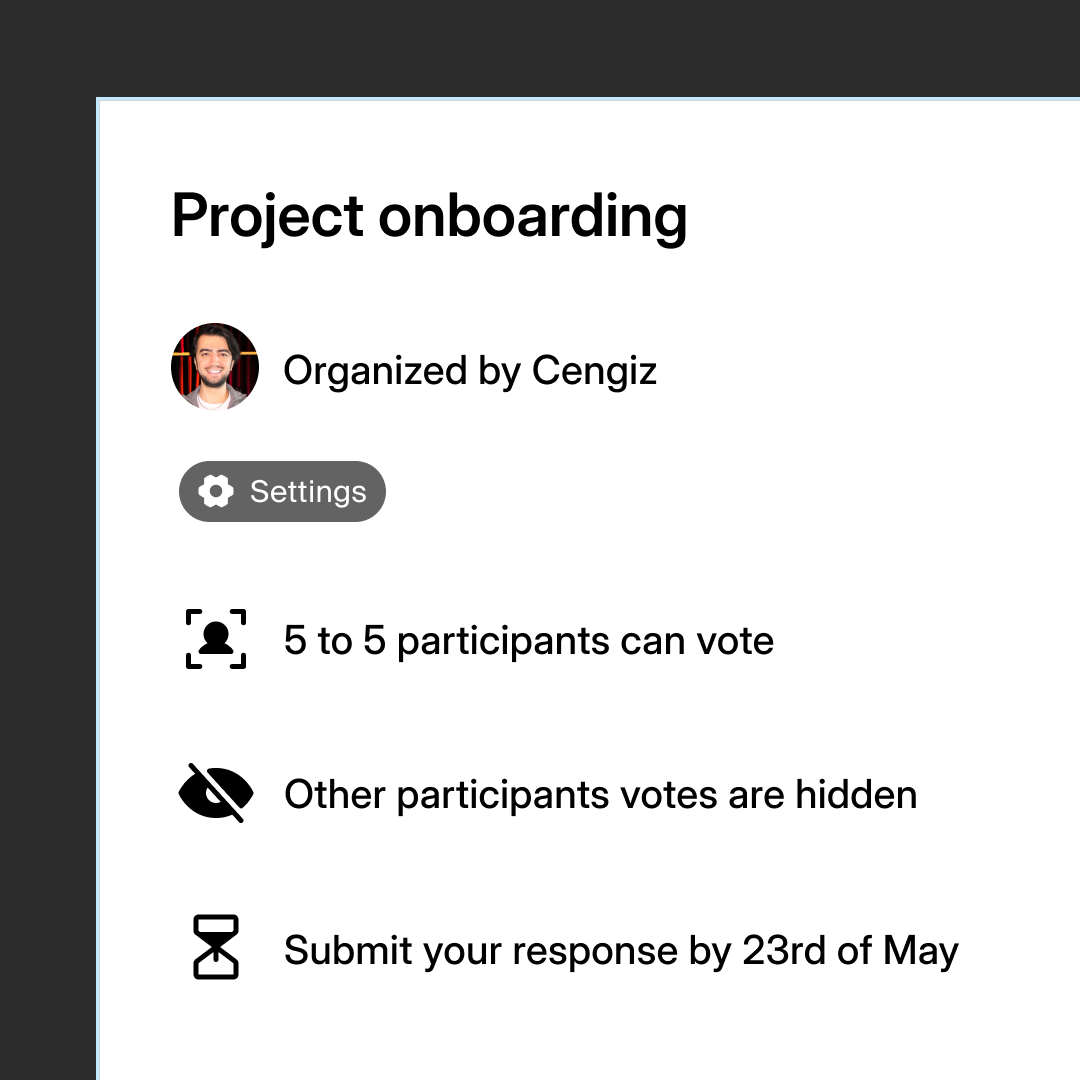Open the Settings label button
1080x1080 pixels.
(308, 492)
